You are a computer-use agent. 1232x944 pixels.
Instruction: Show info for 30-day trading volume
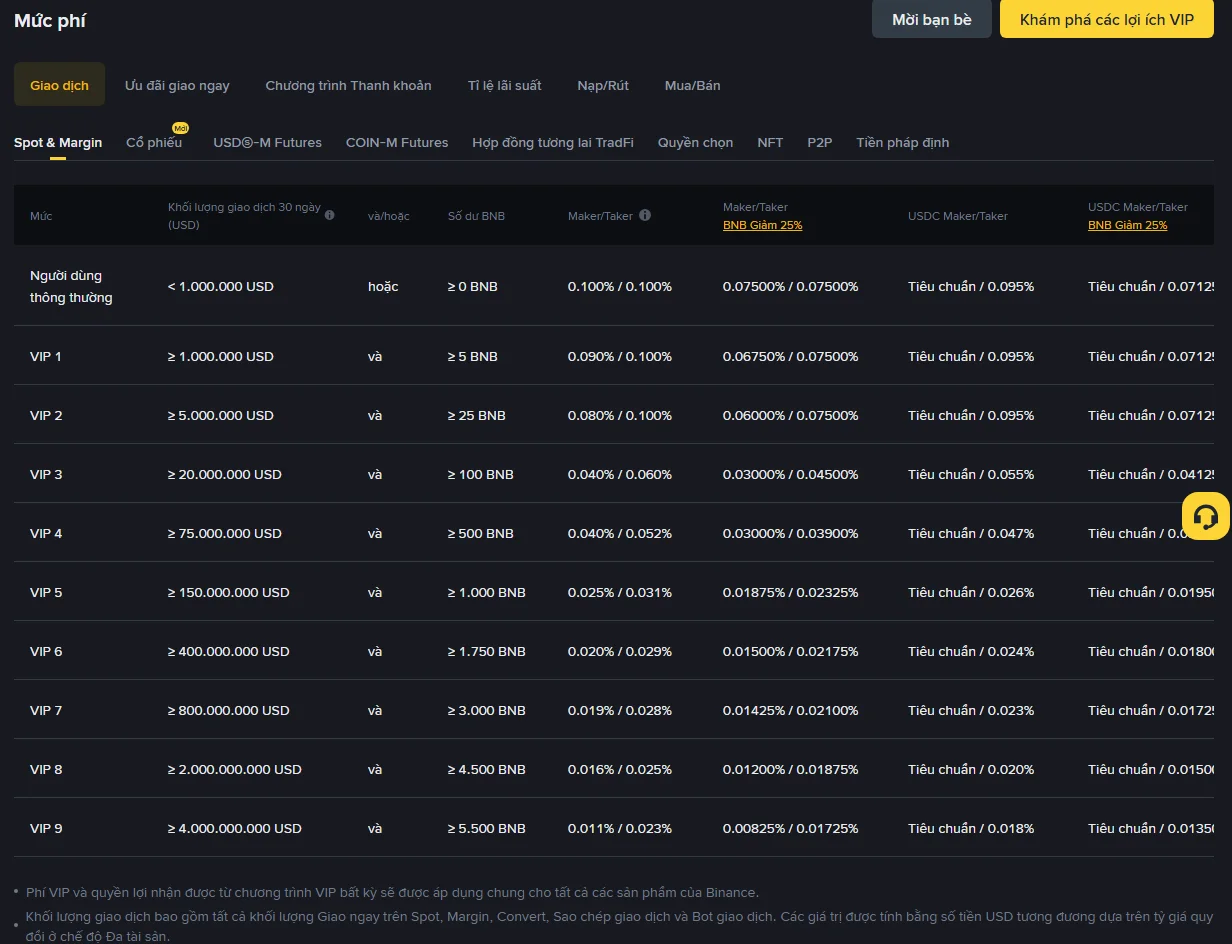330,215
